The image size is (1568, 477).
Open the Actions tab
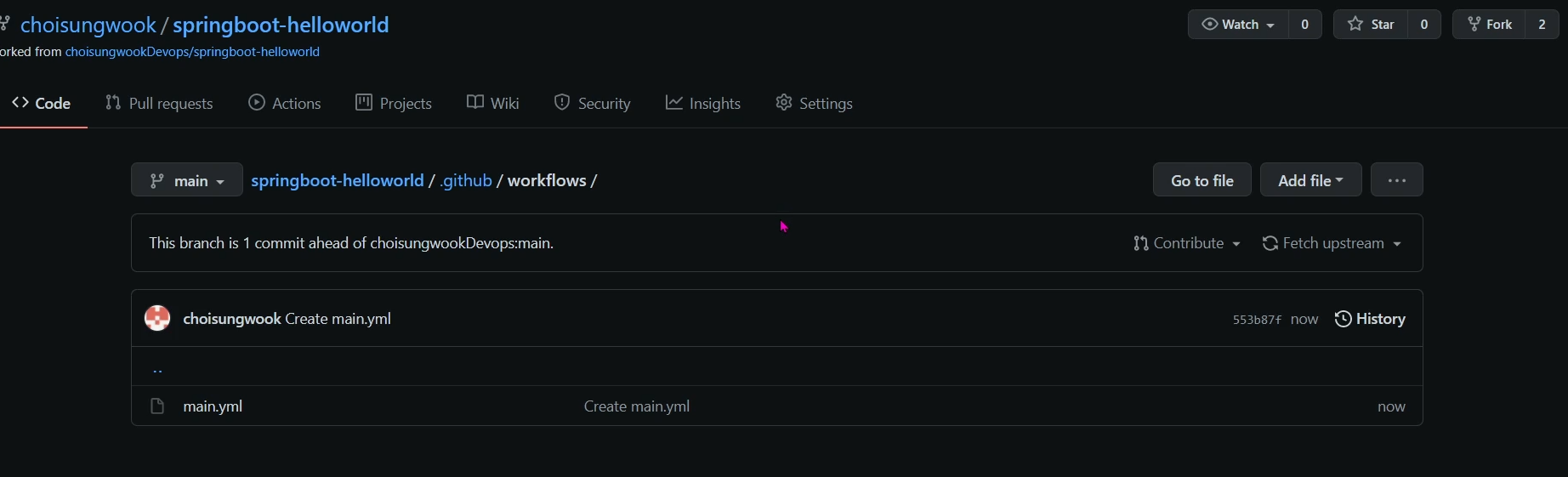point(285,103)
